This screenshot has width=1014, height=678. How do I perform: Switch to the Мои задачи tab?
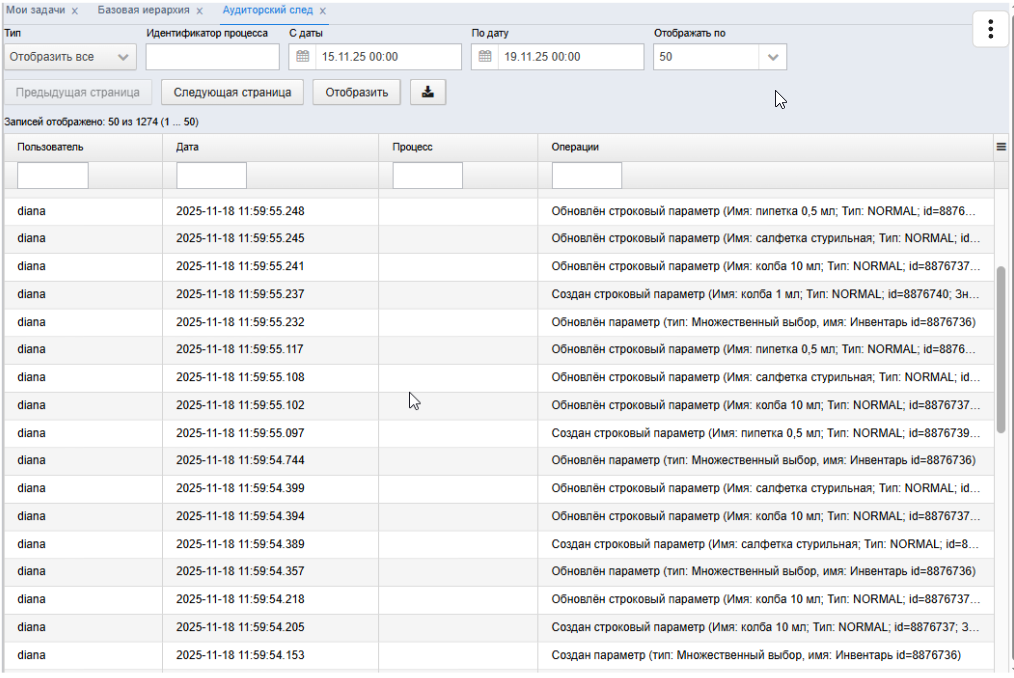tap(36, 10)
